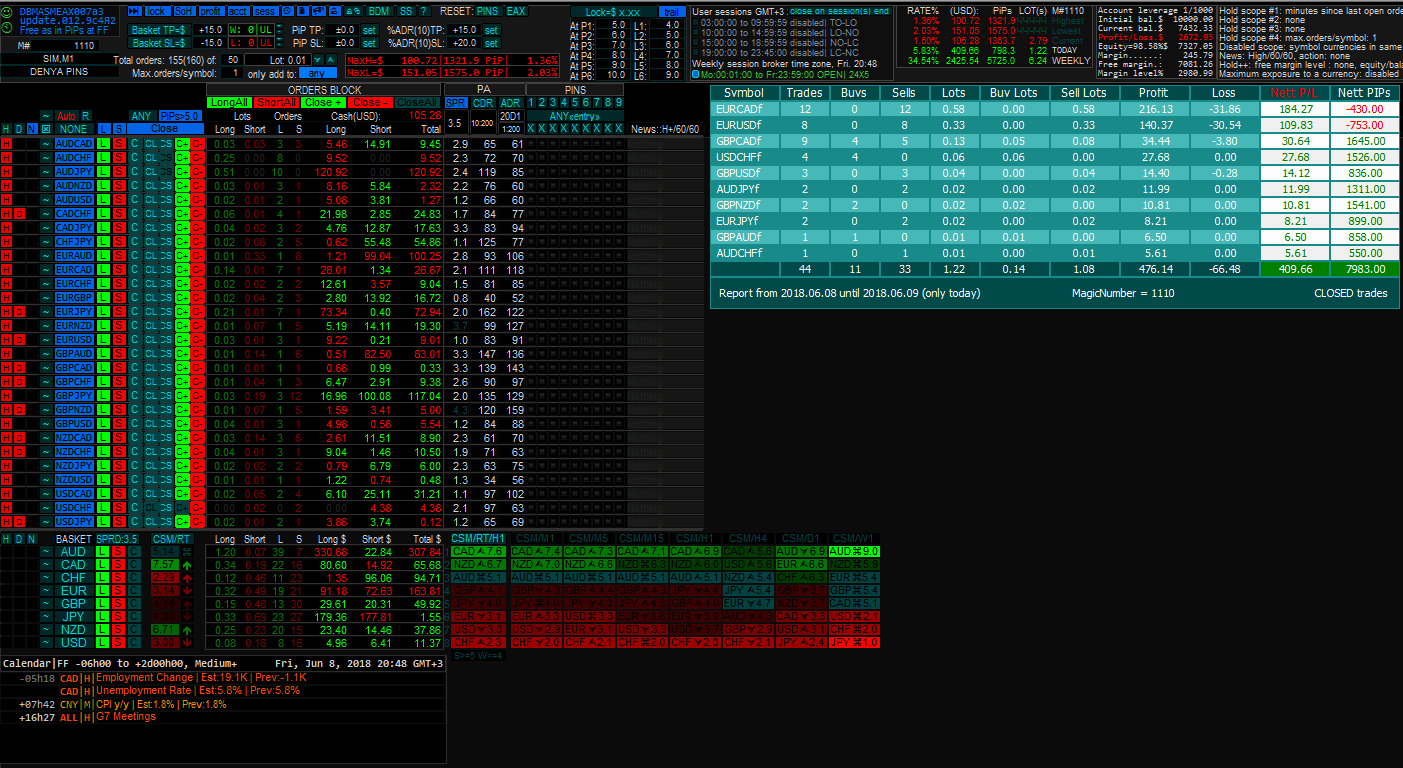Select the SPR tab under PA
This screenshot has height=768, width=1403.
(x=455, y=102)
